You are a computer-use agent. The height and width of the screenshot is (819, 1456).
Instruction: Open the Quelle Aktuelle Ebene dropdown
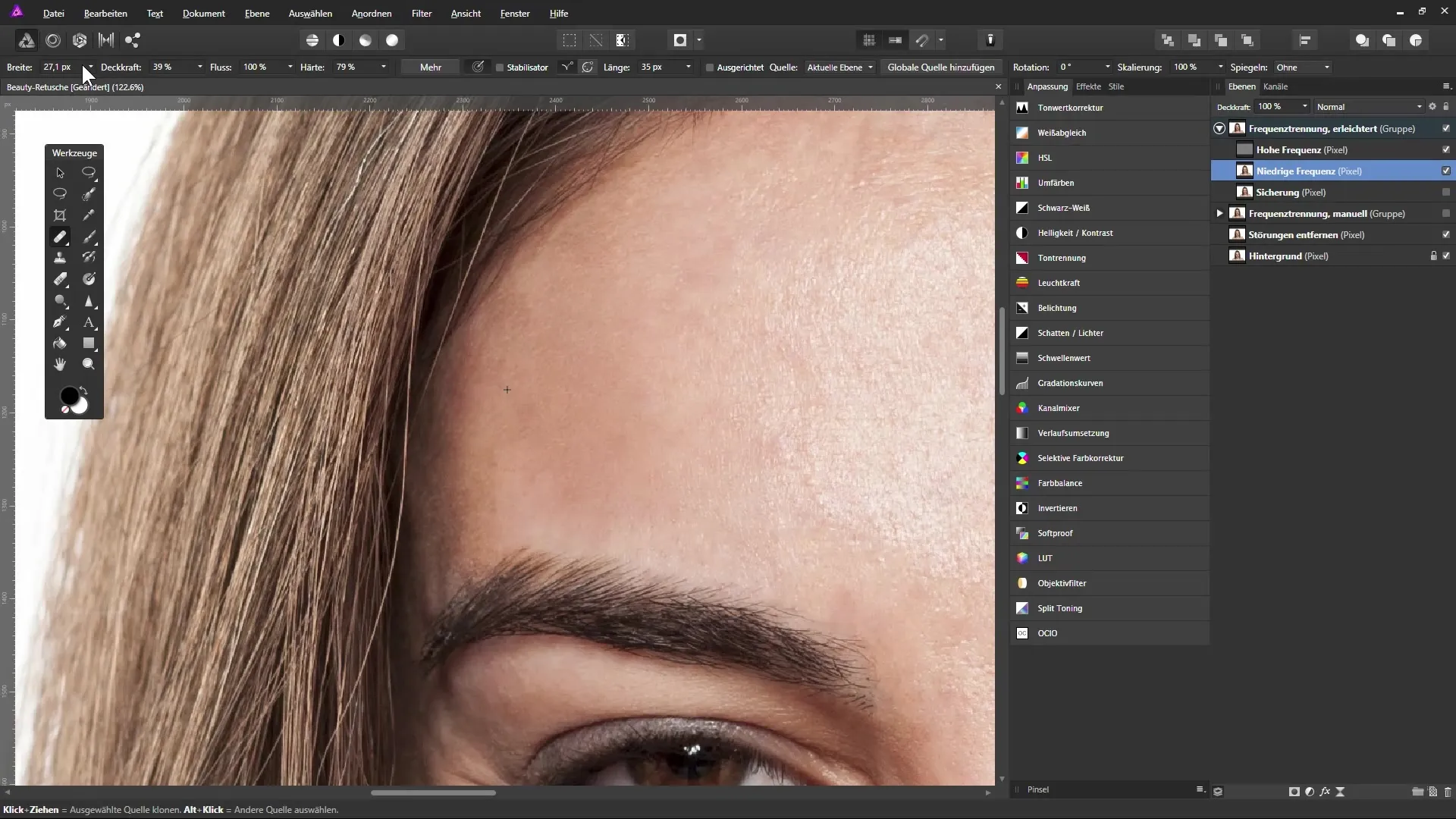(840, 67)
